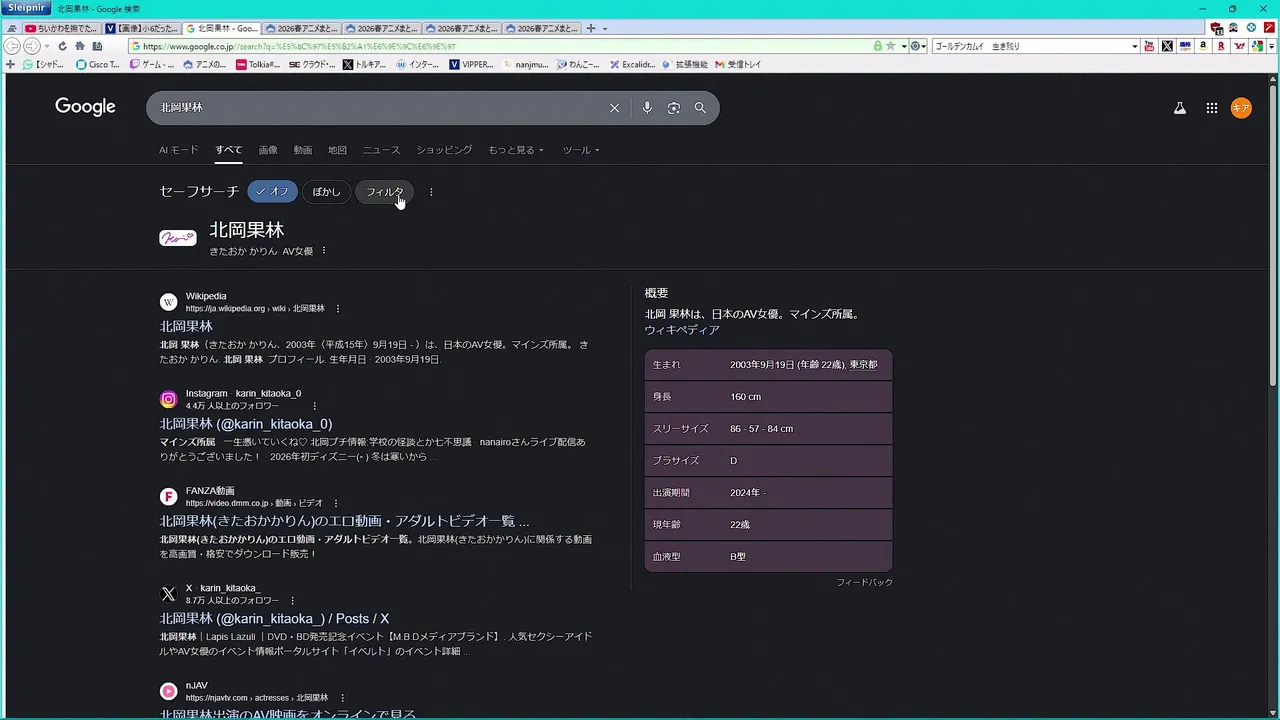
Task: Open the orange Google account avatar
Action: 1241,108
